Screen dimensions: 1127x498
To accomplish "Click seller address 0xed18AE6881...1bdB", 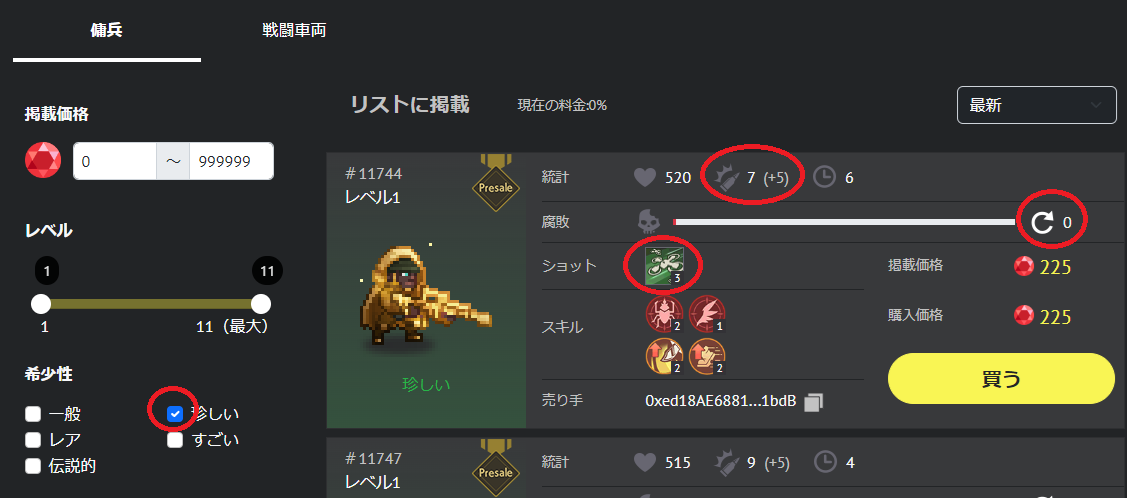I will pos(720,402).
